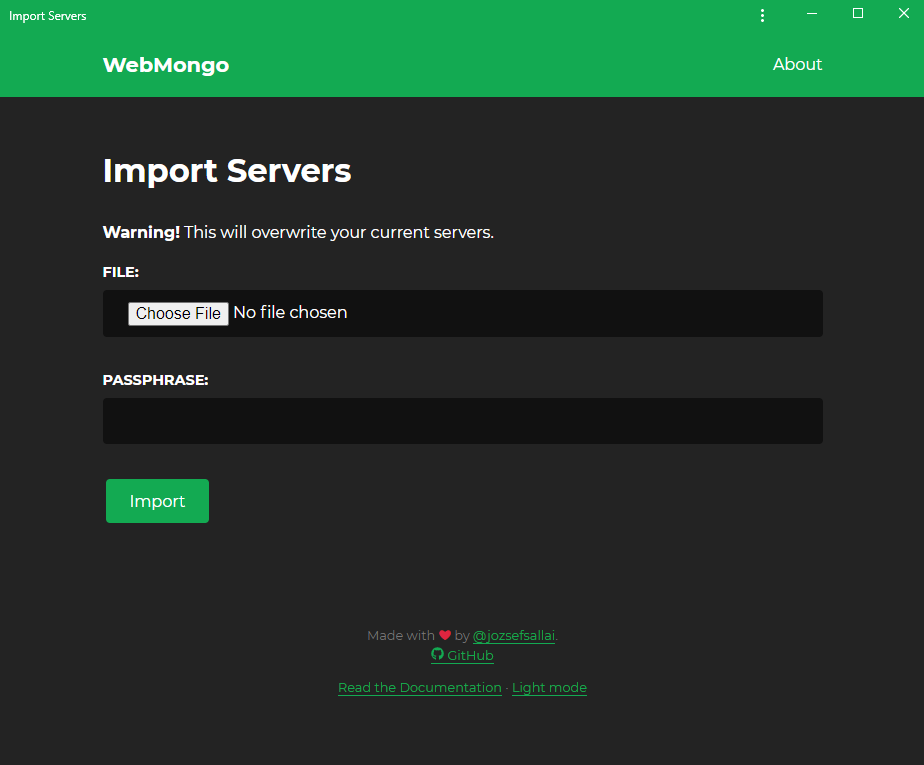
Task: Open the About page
Action: (796, 64)
